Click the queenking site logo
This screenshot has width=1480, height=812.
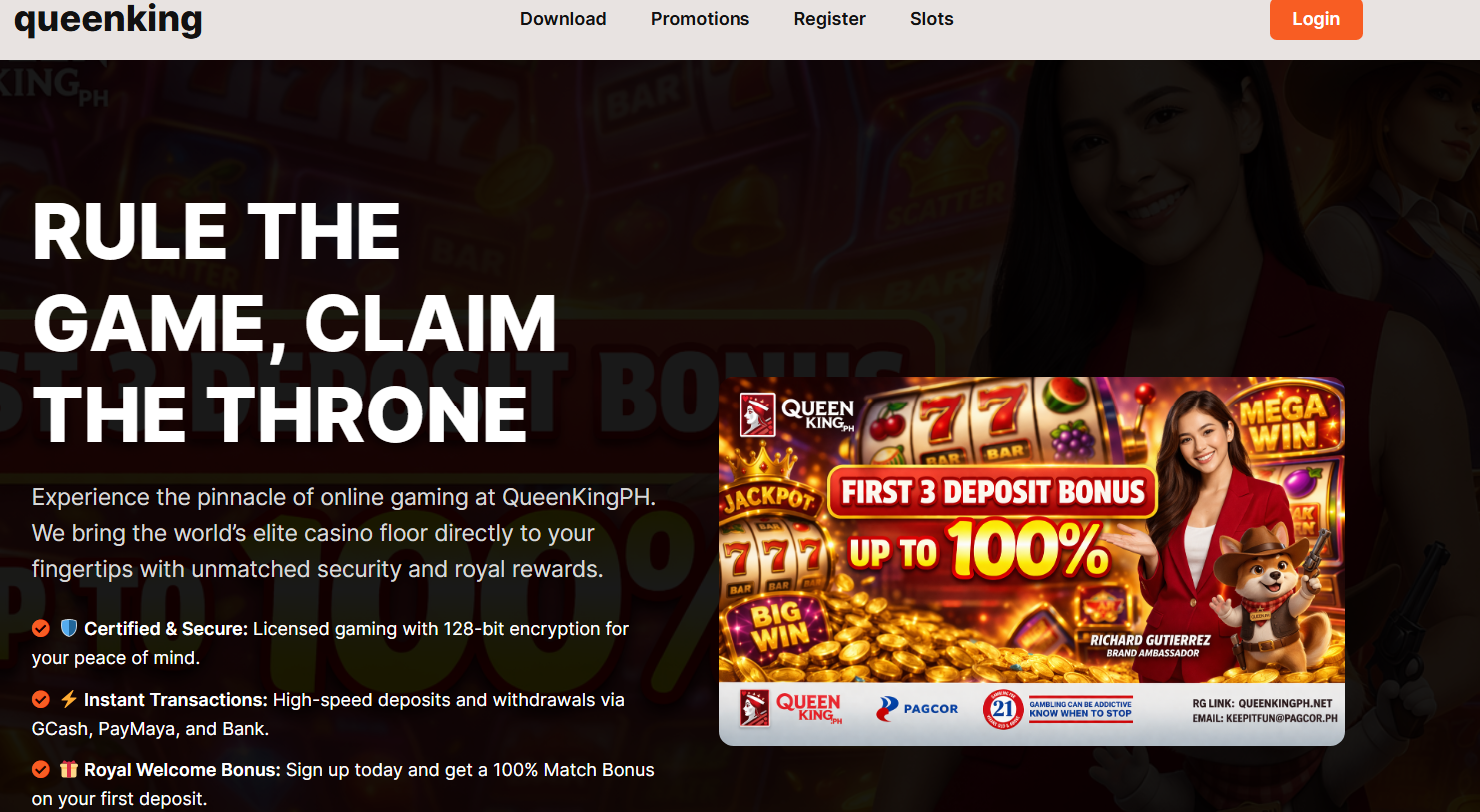pyautogui.click(x=108, y=18)
